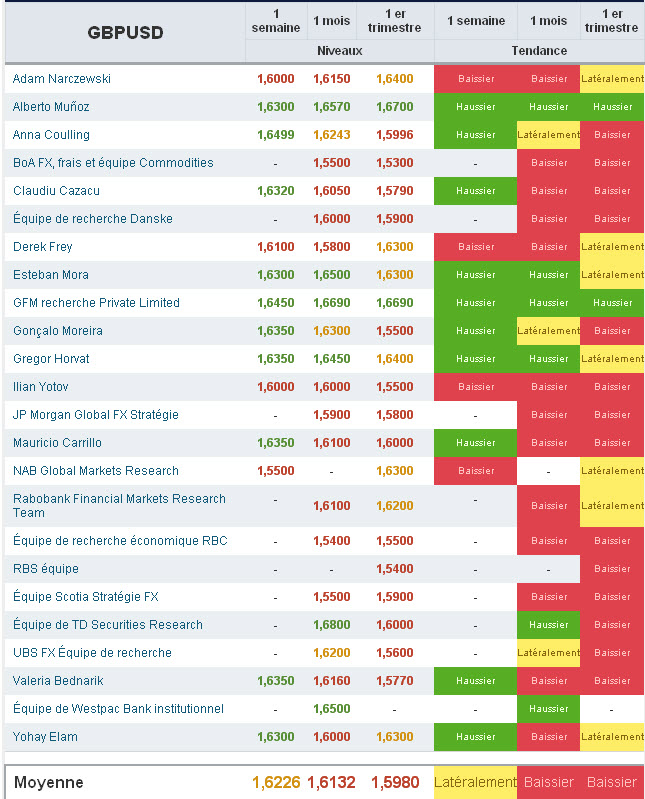This screenshot has width=645, height=799.
Task: Click Derek Frey's 1,5800 monthly level
Action: click(x=332, y=247)
